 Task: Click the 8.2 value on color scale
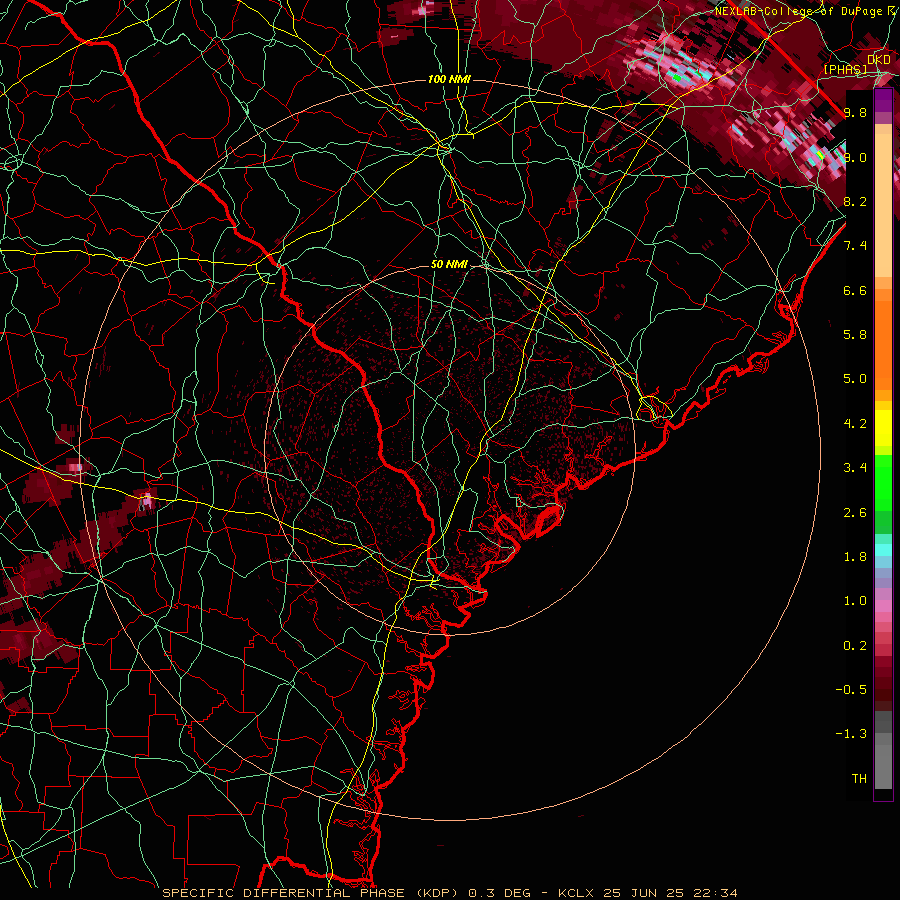click(855, 201)
